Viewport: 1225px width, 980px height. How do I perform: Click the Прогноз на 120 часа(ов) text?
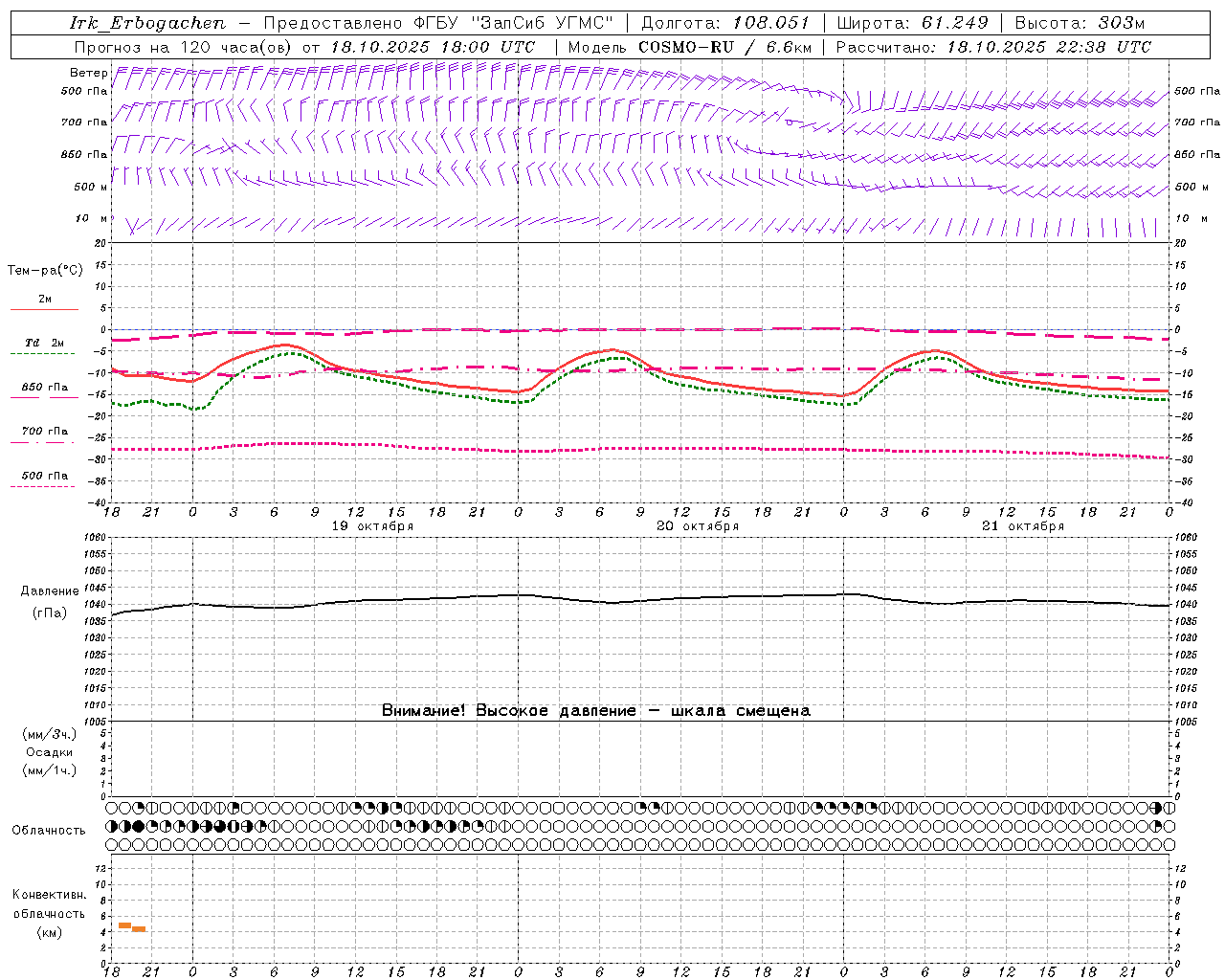click(184, 47)
